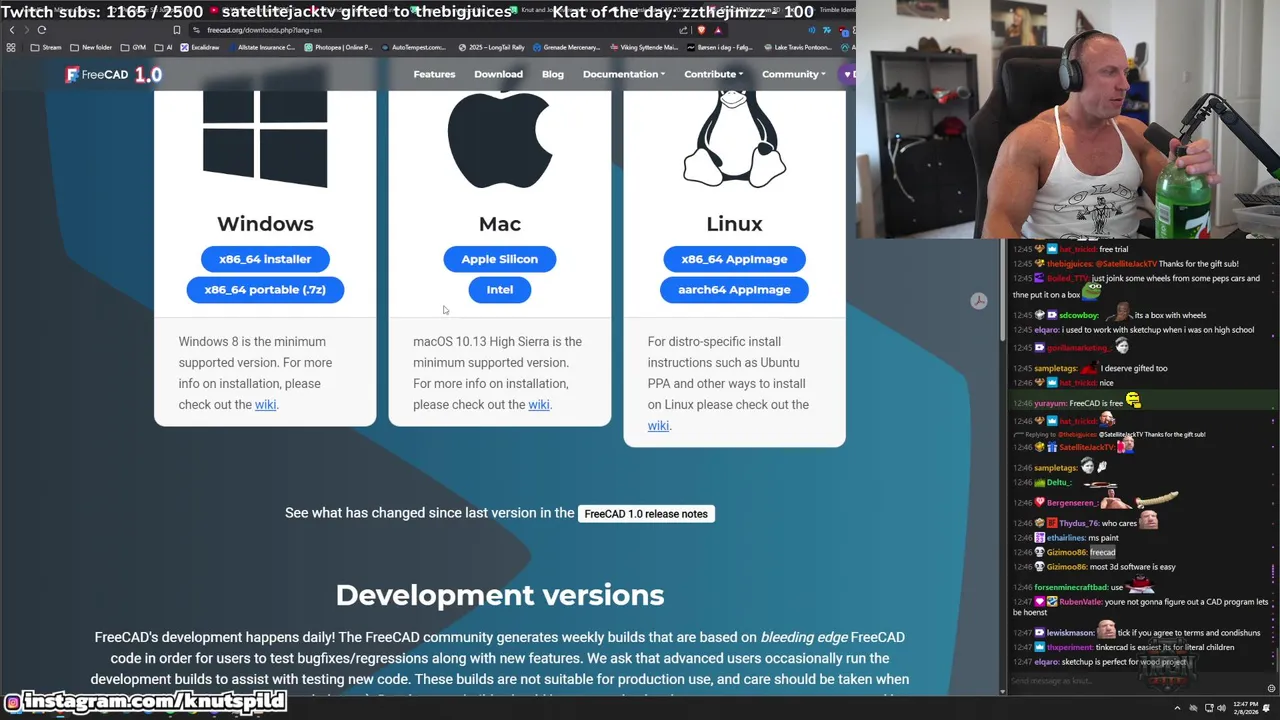
Task: Click the Linux Tux penguin image
Action: click(734, 139)
